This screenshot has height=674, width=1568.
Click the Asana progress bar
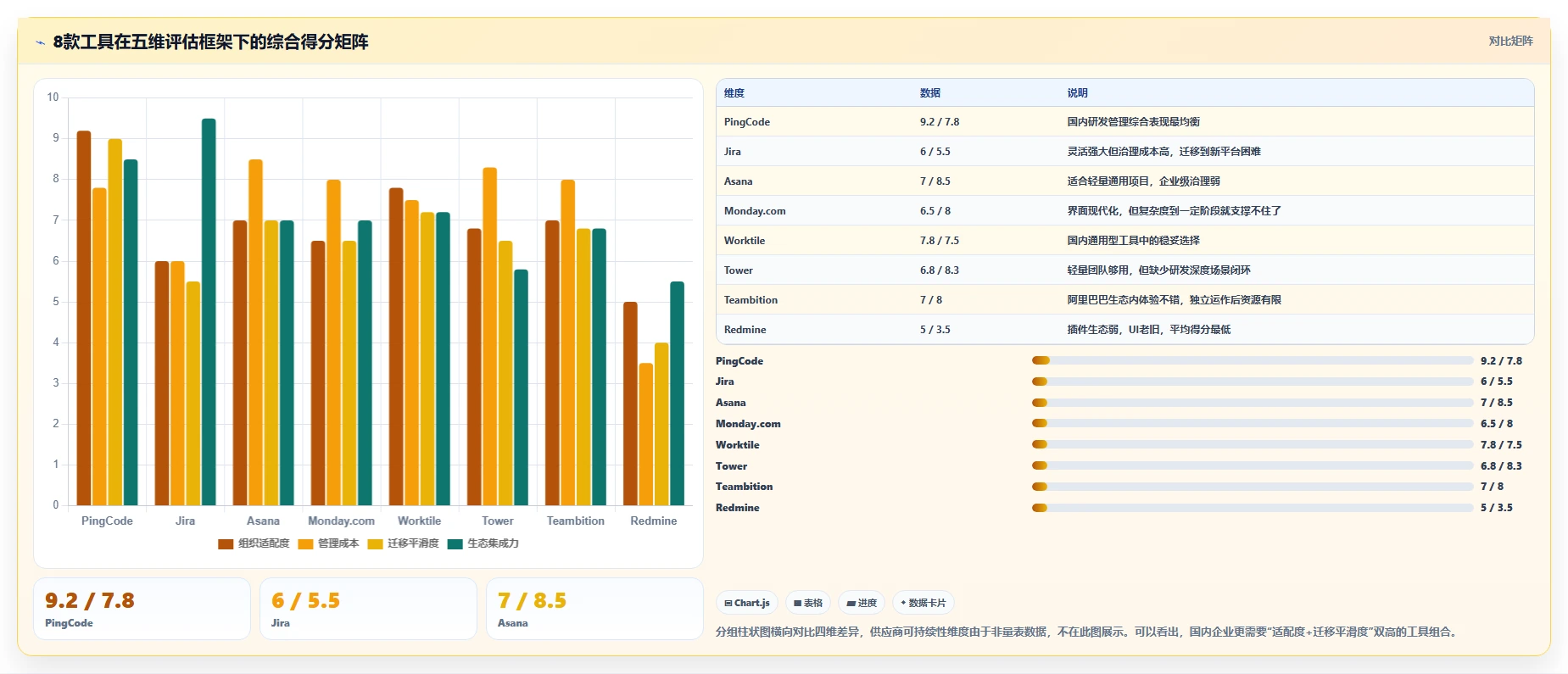coord(1253,403)
